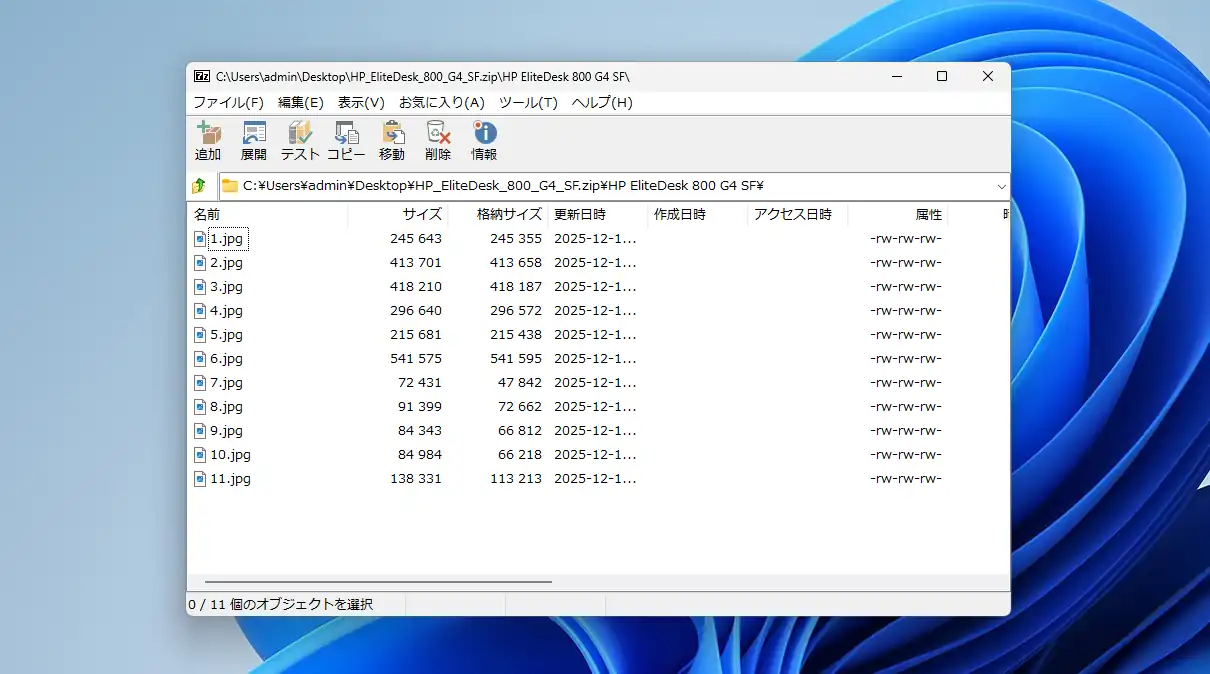
Task: Sort by the 更新日時 column header
Action: 580,214
